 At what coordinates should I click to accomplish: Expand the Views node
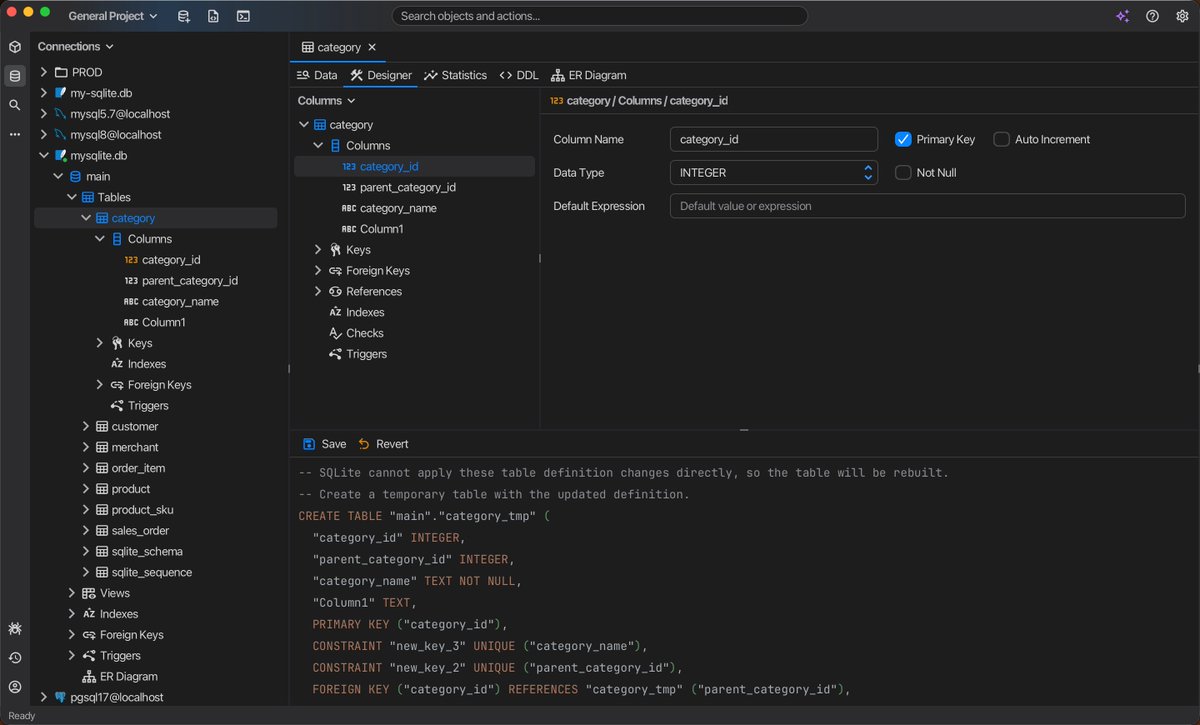pyautogui.click(x=72, y=593)
